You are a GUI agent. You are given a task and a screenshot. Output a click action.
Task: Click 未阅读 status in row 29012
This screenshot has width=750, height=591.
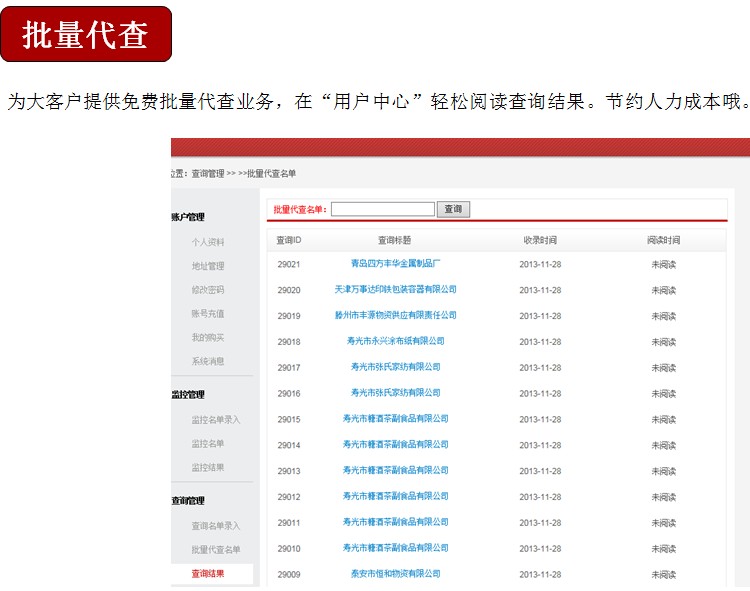[x=663, y=497]
